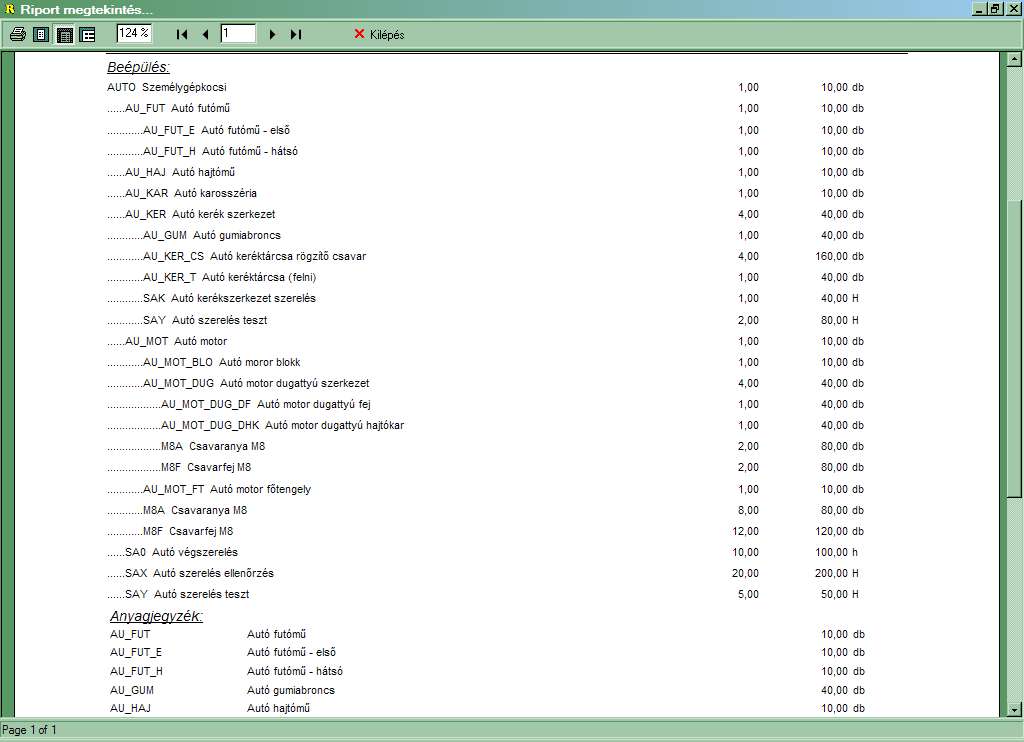Toggle the thumbnail outline view icon
This screenshot has height=742, width=1024.
(x=87, y=34)
